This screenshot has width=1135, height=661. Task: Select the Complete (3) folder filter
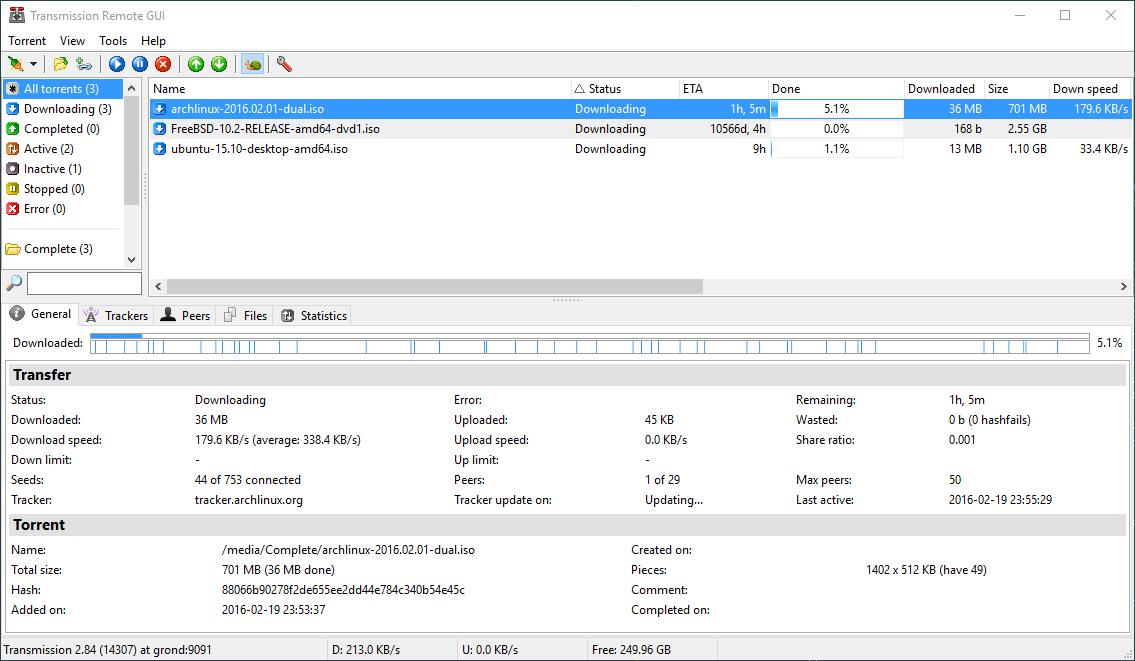[62, 249]
